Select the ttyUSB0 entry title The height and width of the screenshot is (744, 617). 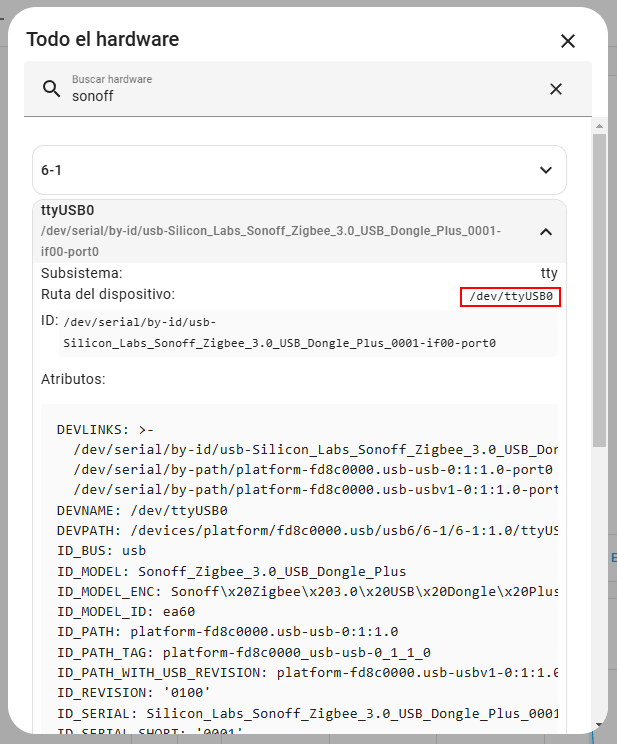(68, 211)
